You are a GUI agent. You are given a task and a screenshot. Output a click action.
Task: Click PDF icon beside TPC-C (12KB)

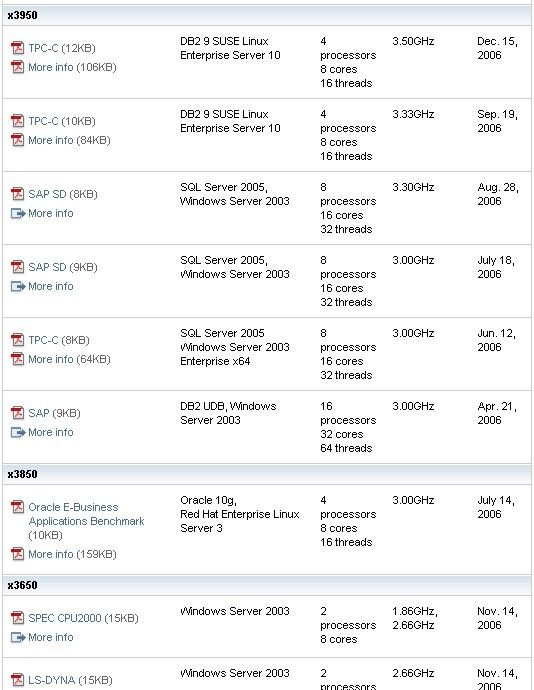pos(18,48)
